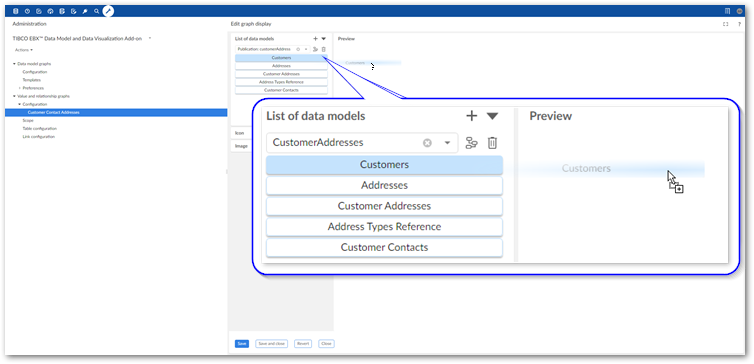Click the Save and close button
The height and width of the screenshot is (364, 754).
coord(272,344)
